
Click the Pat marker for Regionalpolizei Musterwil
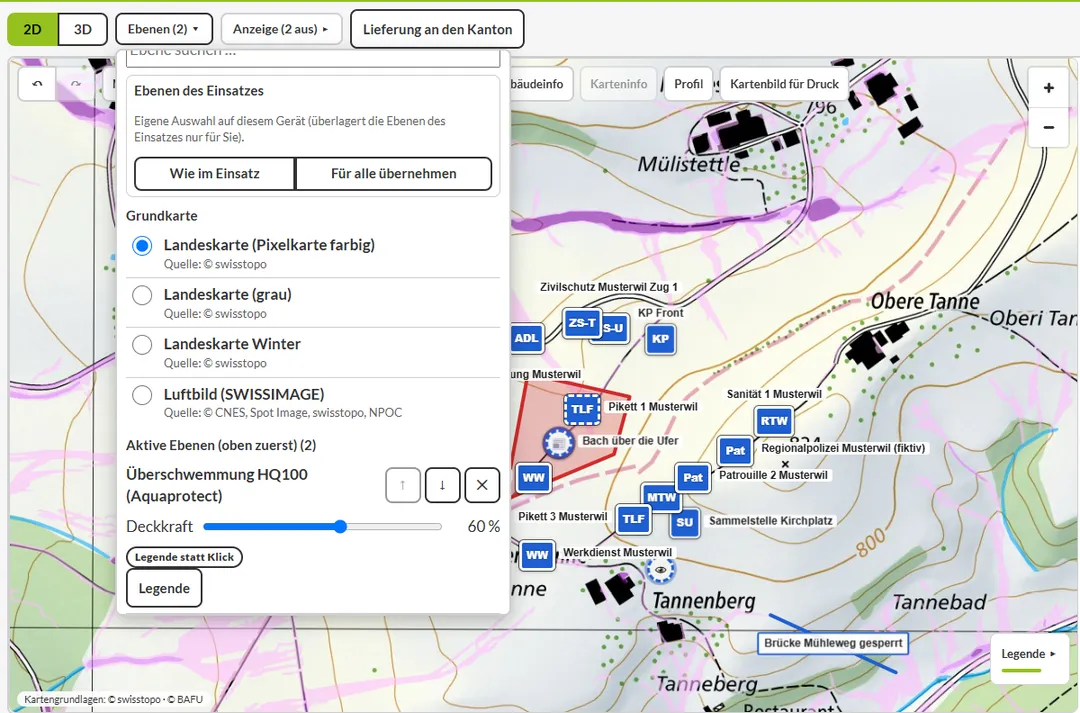pyautogui.click(x=735, y=451)
